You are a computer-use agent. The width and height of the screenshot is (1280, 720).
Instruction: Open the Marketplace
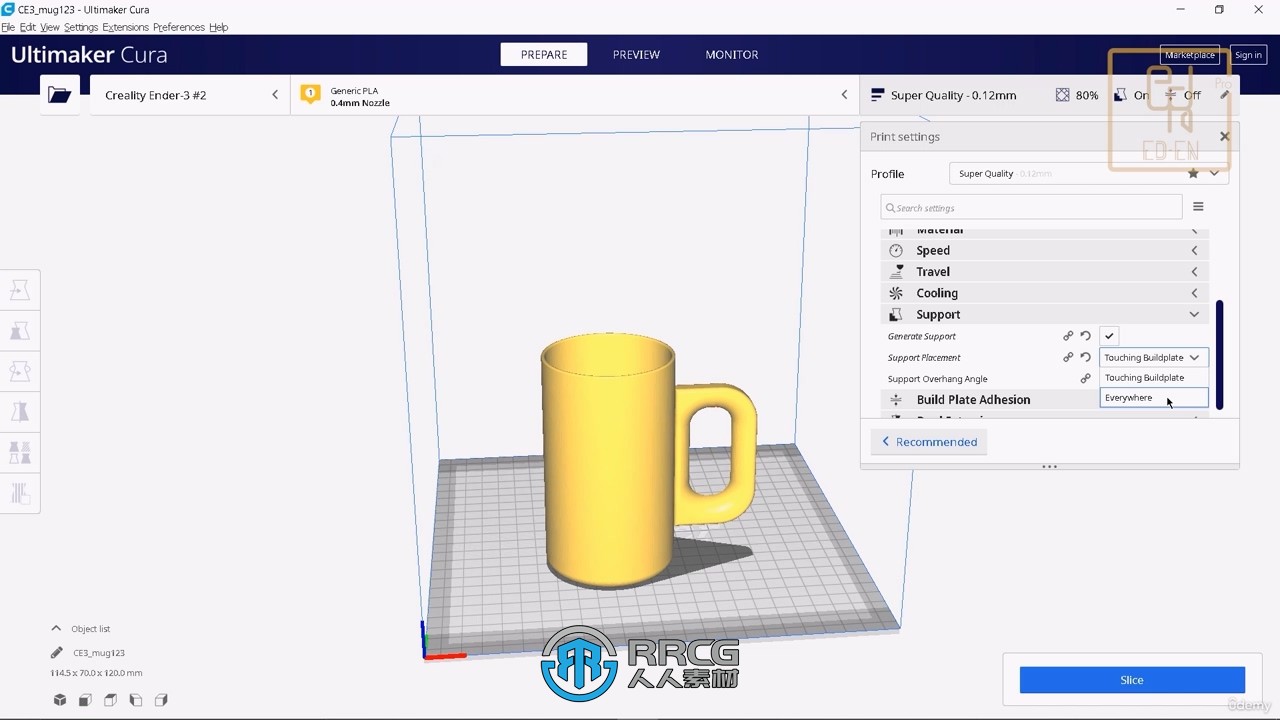coord(1189,55)
